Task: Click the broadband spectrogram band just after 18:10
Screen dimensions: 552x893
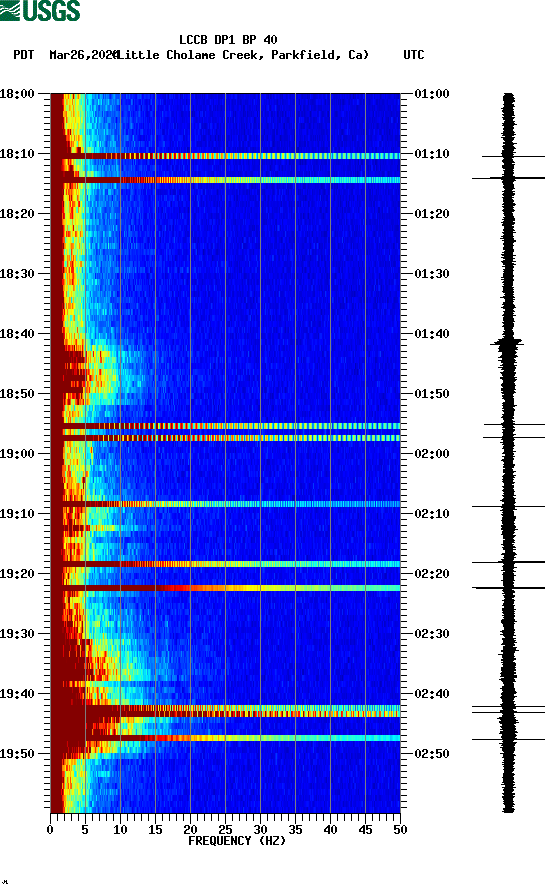Action: point(225,156)
